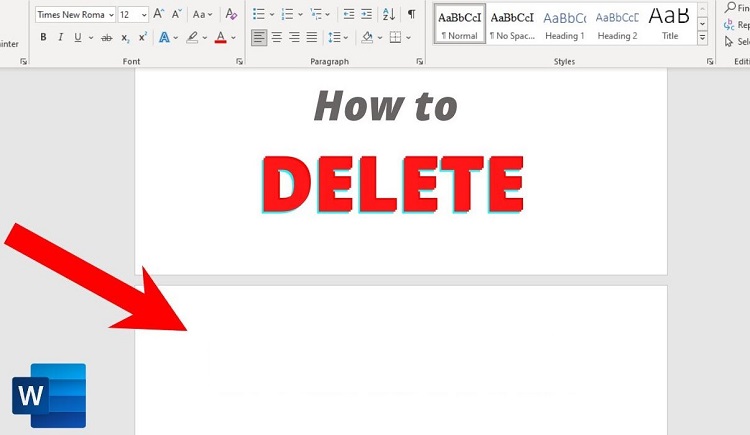Screen dimensions: 750x435
Task: Open the Underline style dropdown arrow
Action: pyautogui.click(x=91, y=37)
